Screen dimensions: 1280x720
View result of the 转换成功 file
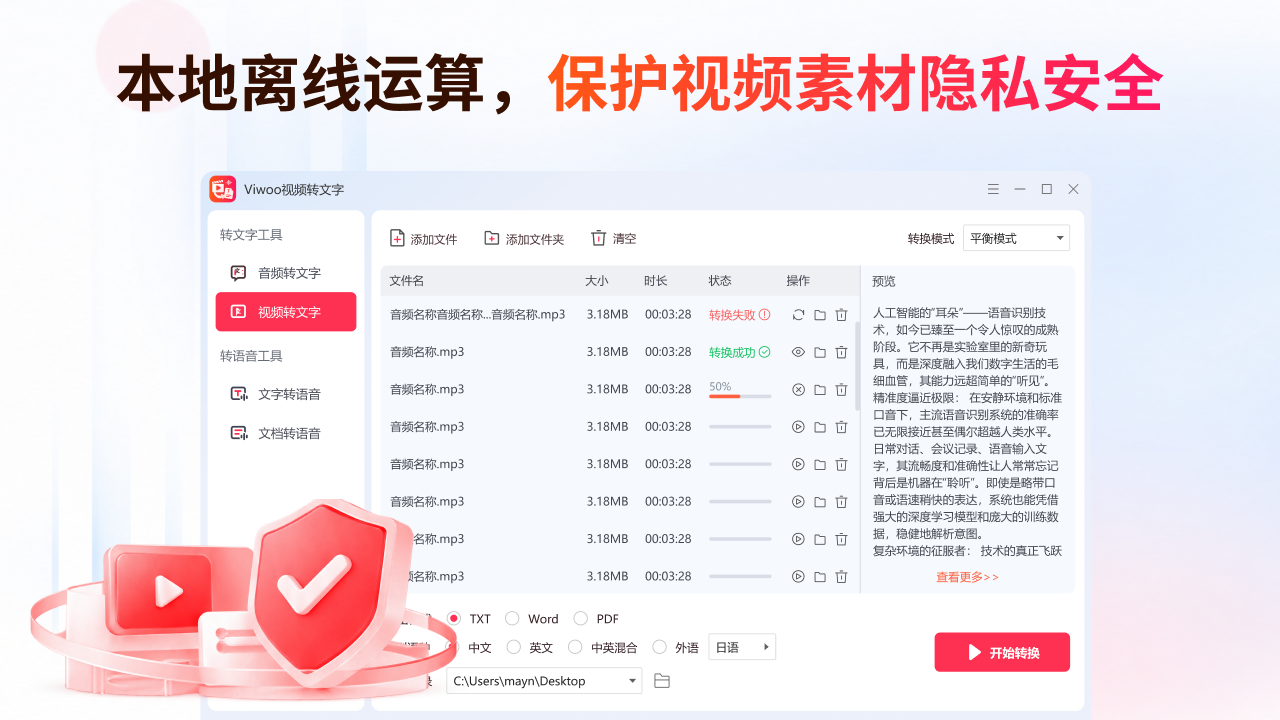798,352
